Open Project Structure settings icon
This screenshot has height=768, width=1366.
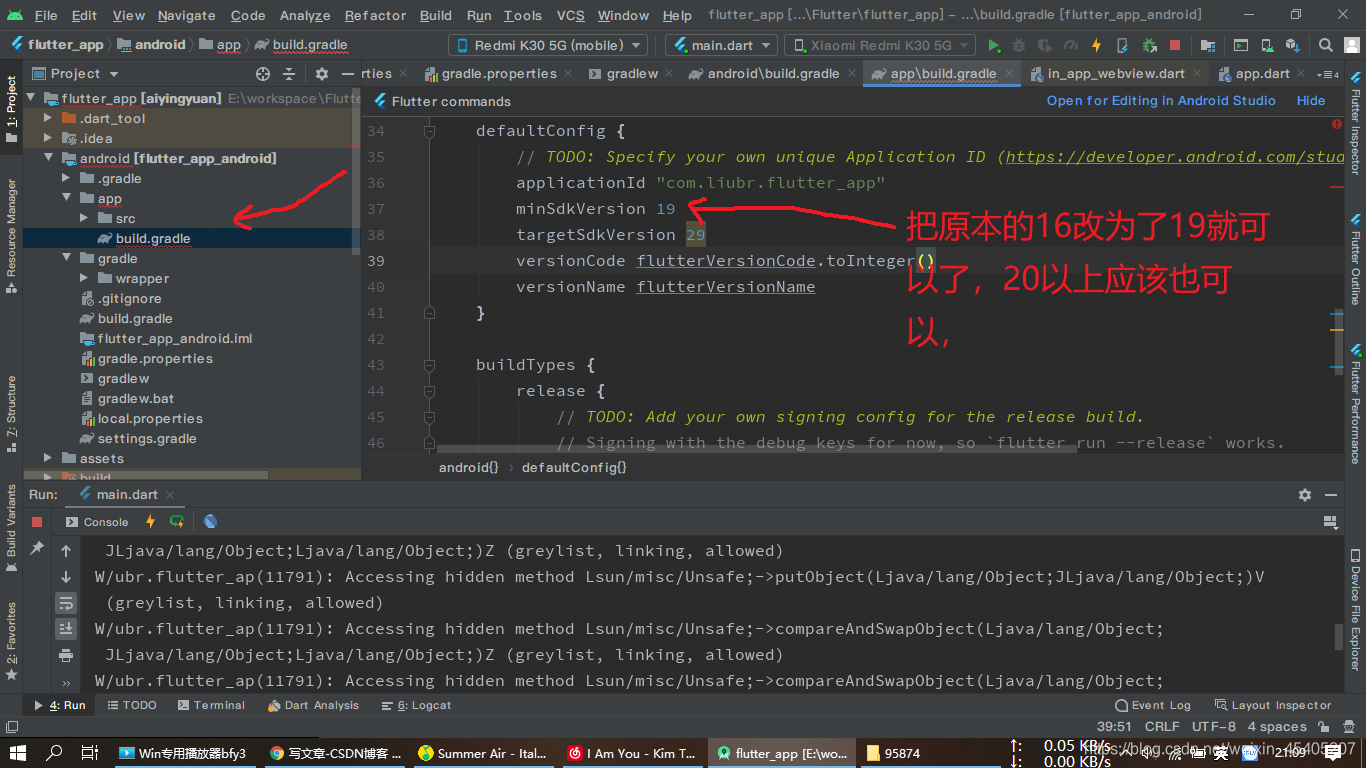pyautogui.click(x=1208, y=45)
